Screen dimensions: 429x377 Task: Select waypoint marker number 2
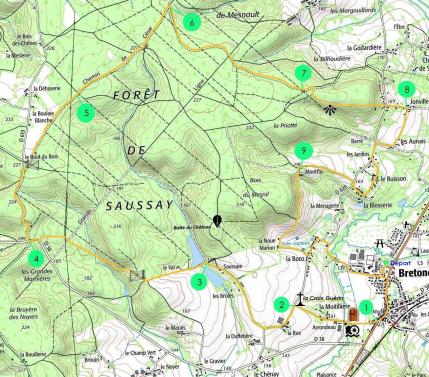point(282,305)
